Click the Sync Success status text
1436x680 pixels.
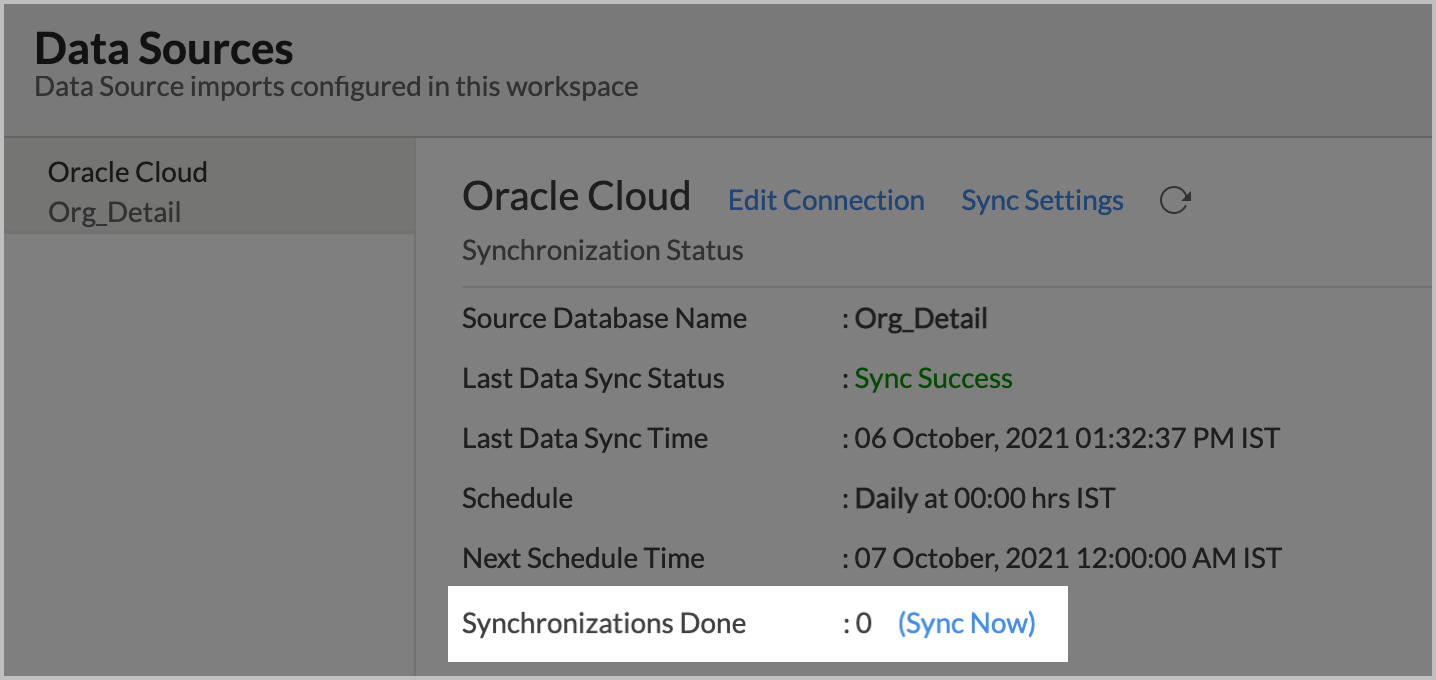933,378
